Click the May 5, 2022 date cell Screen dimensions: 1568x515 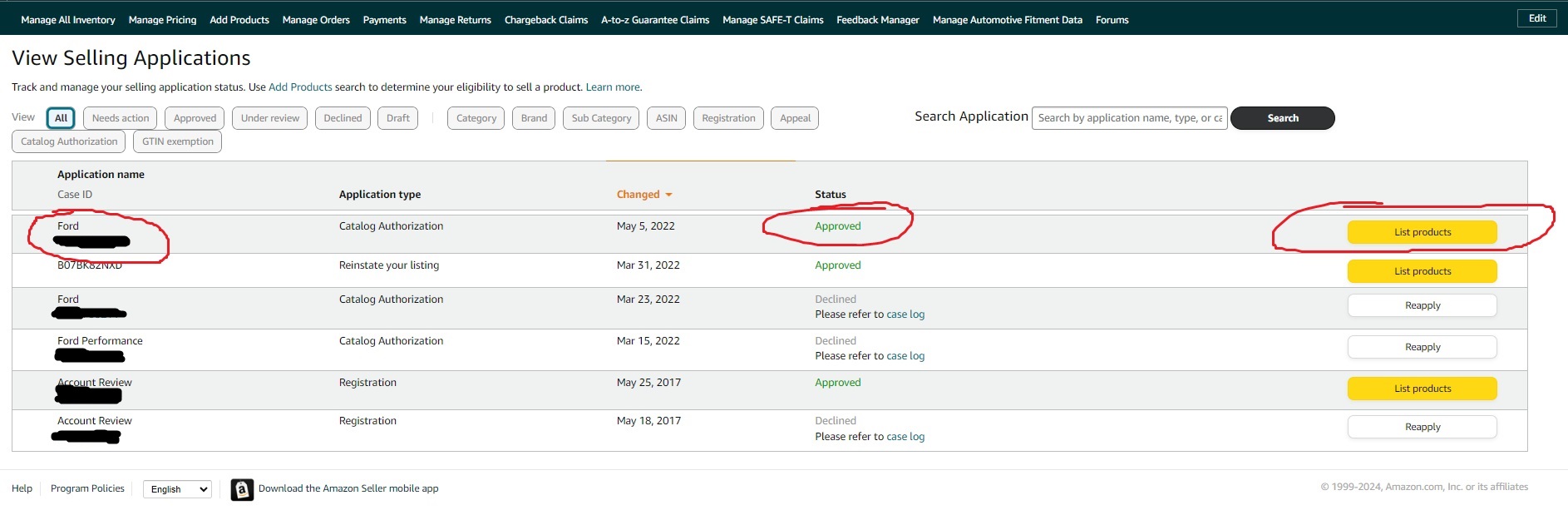(x=646, y=226)
